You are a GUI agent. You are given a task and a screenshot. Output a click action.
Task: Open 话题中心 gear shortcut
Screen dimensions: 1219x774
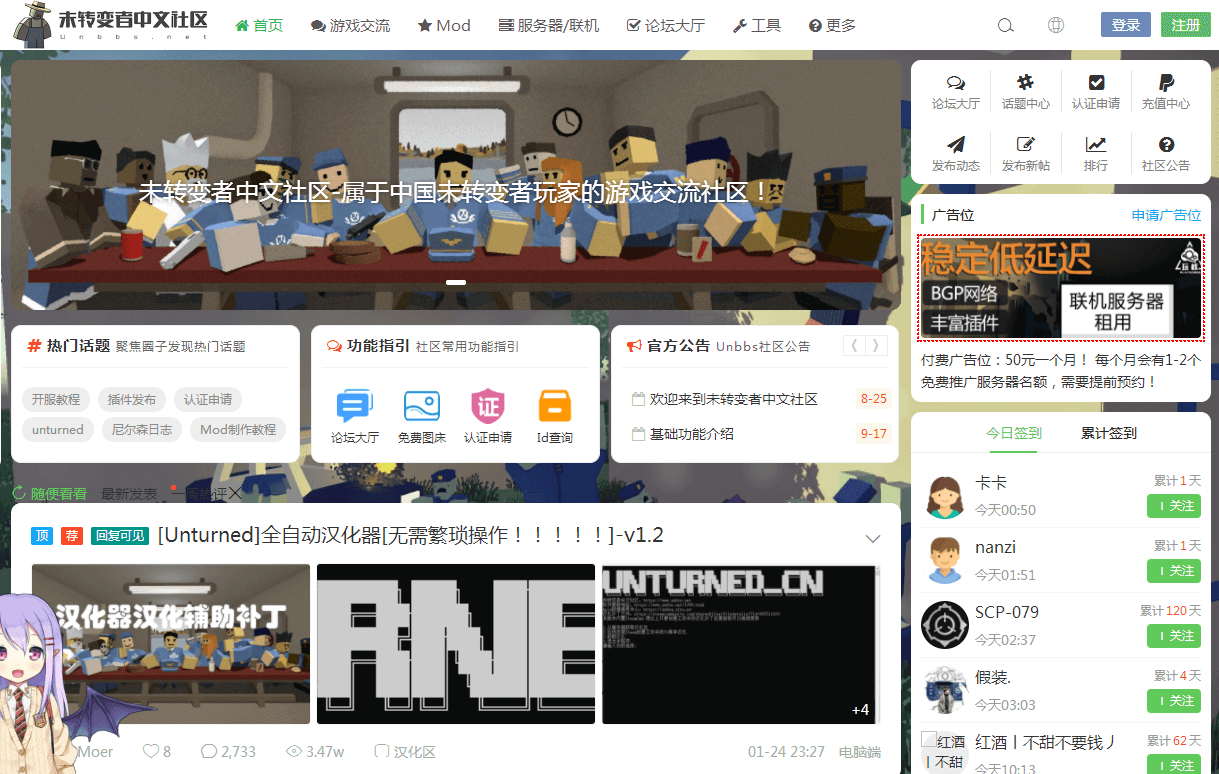1026,91
